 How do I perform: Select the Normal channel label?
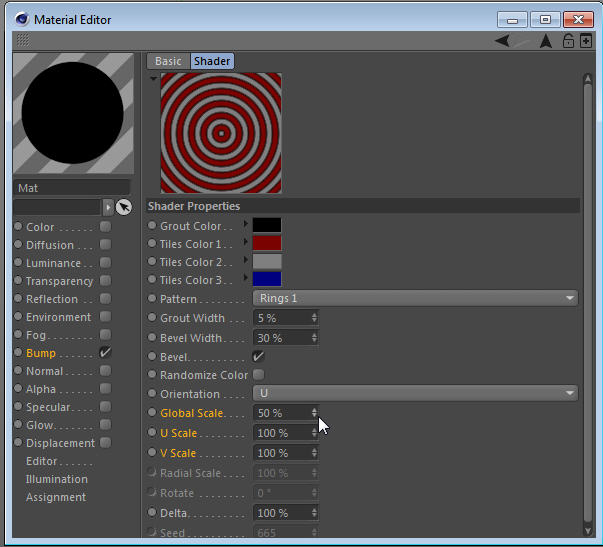coord(44,371)
